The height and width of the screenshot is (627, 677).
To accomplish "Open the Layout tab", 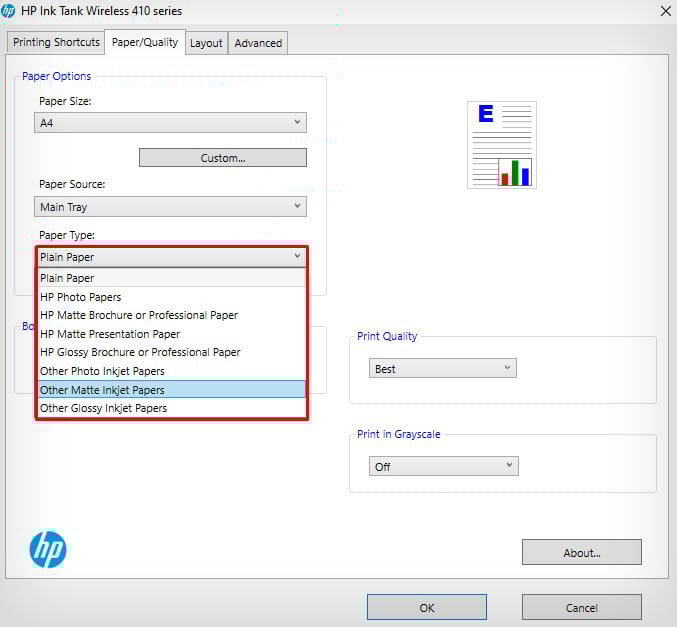I will click(206, 43).
